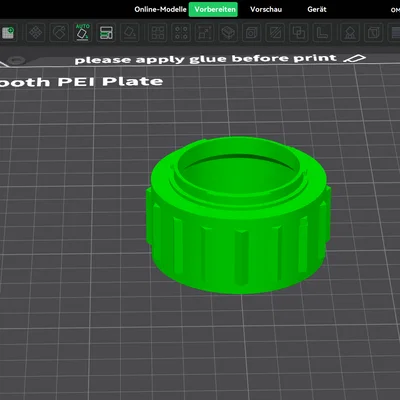The image size is (400, 400).
Task: Click the cube-shaped icon after the Scale tool
Action: [x=228, y=33]
